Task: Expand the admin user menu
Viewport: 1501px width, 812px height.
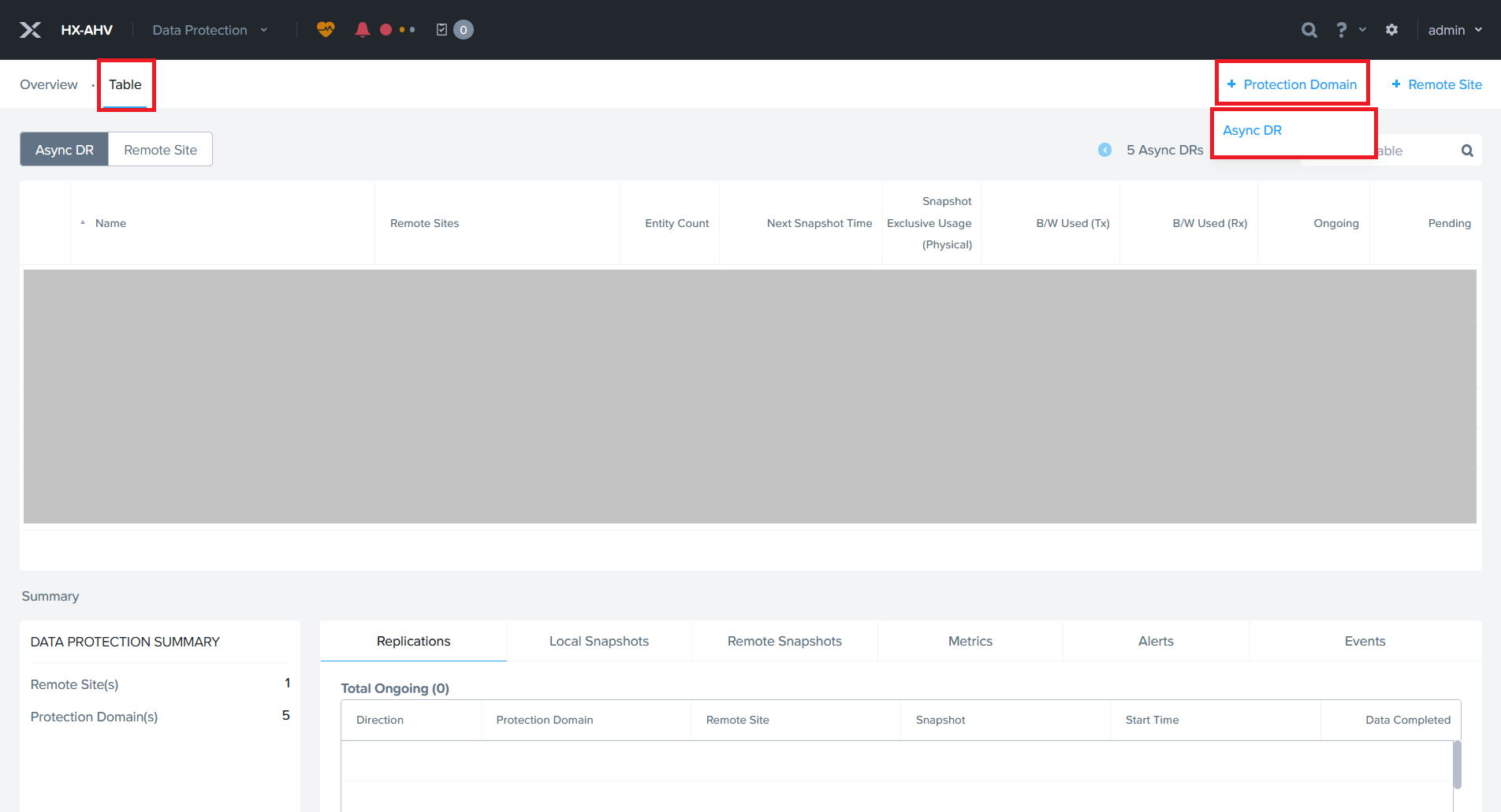Action: point(1454,30)
